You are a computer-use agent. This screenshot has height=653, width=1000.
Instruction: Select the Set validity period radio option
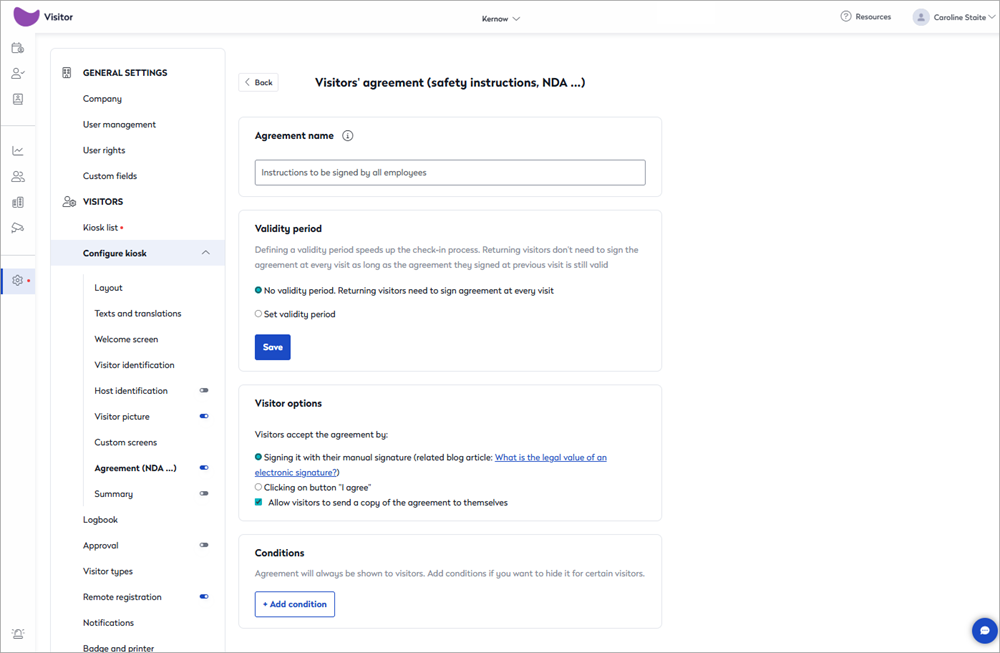259,314
